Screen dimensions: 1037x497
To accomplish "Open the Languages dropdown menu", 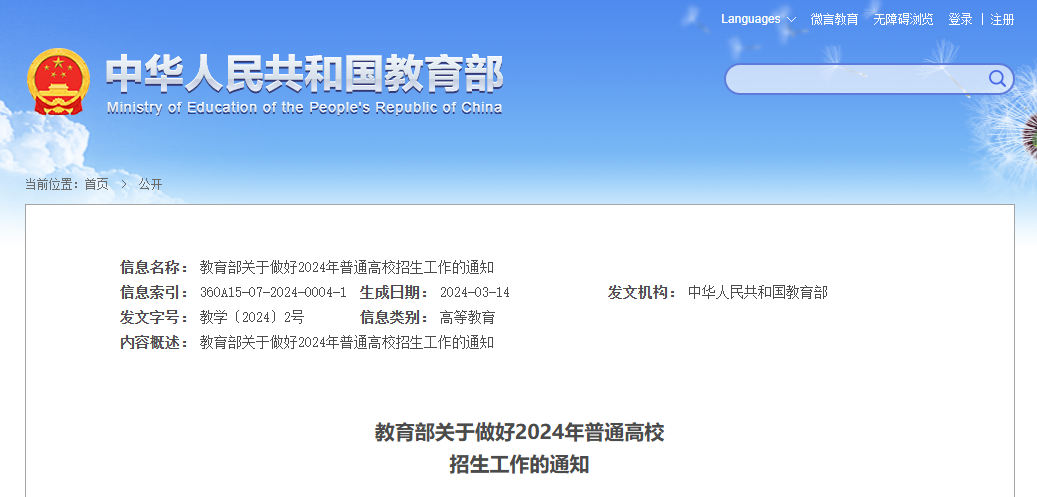I will [758, 19].
